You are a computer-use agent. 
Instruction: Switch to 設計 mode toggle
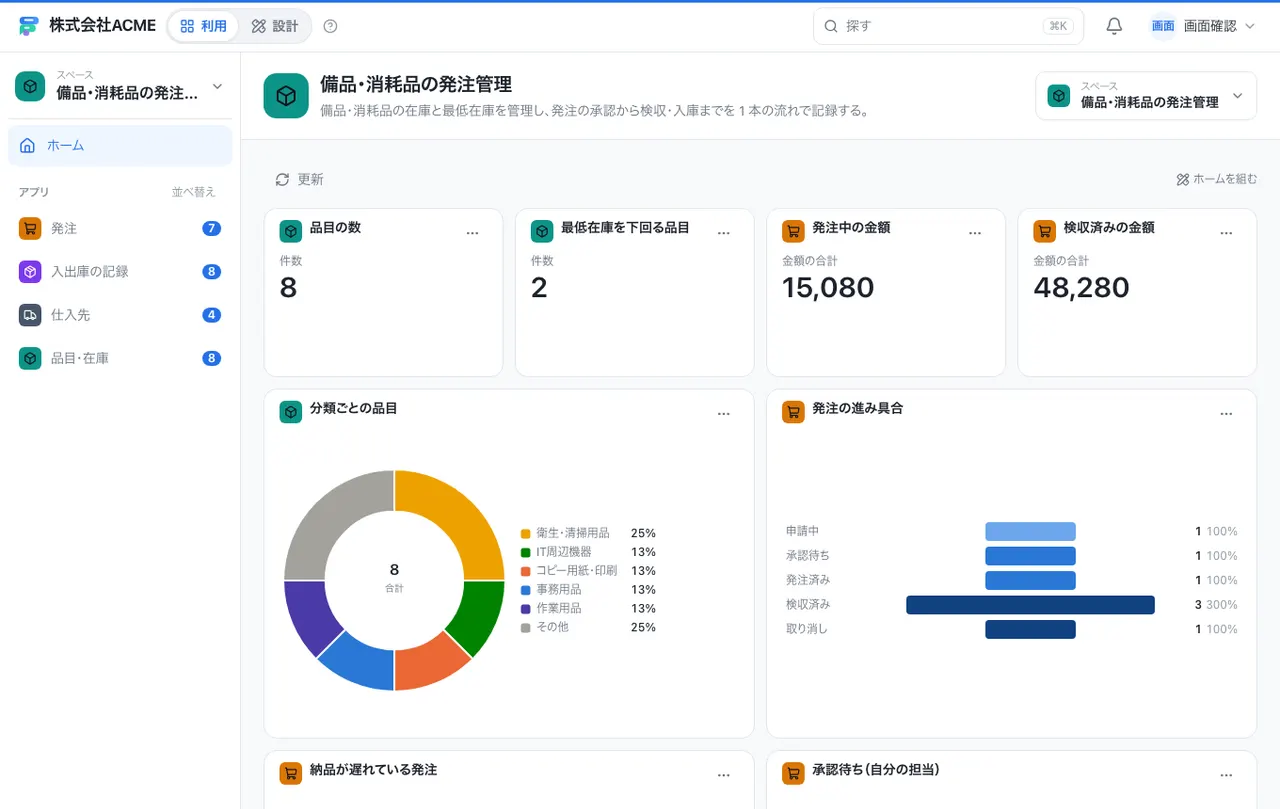point(275,26)
